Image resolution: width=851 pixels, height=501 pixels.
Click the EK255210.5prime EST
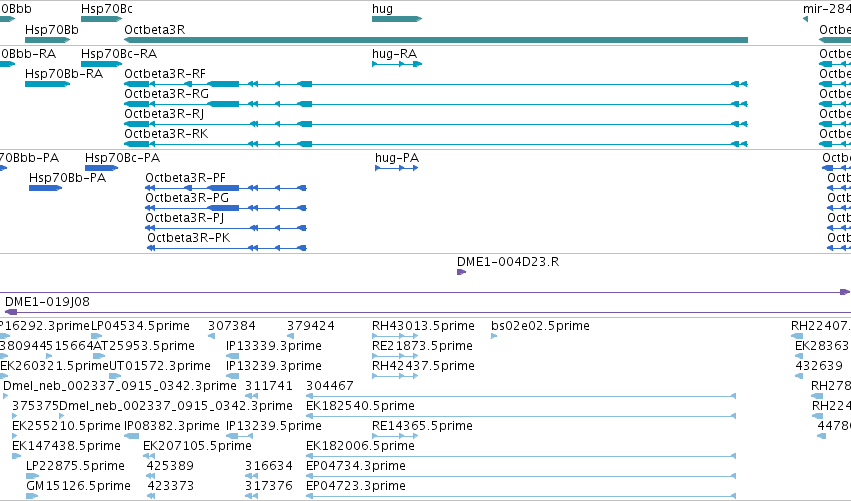15,436
